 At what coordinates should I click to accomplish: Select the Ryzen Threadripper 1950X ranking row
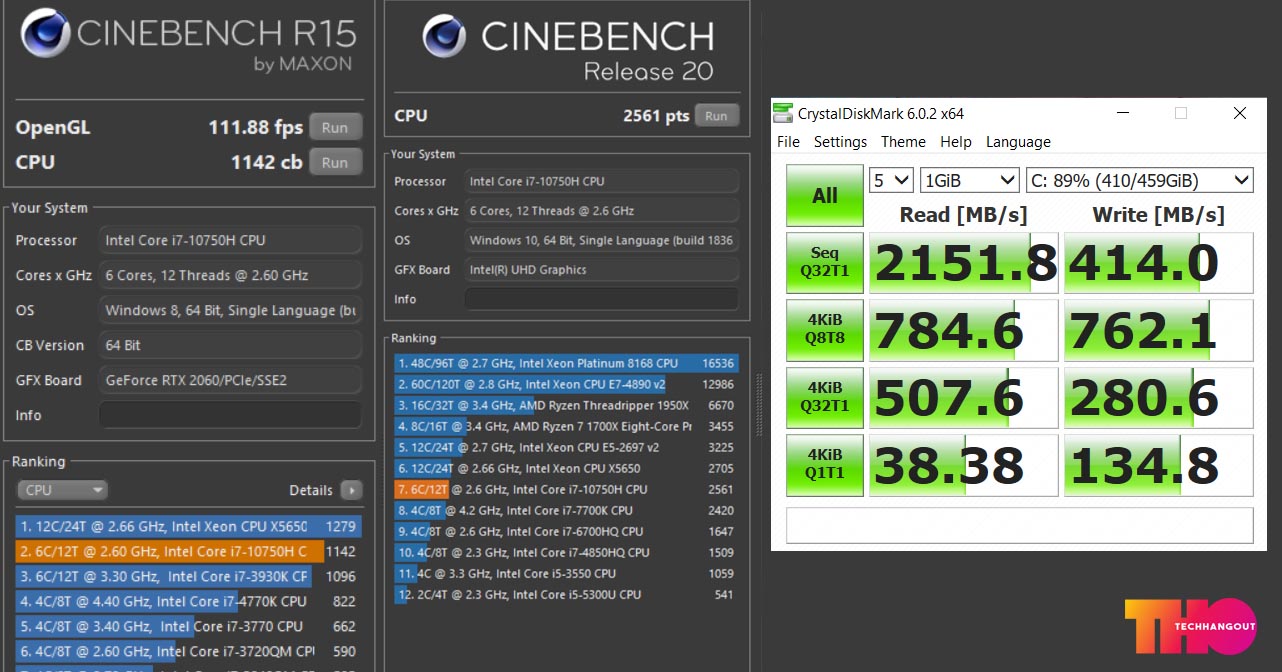(x=566, y=405)
